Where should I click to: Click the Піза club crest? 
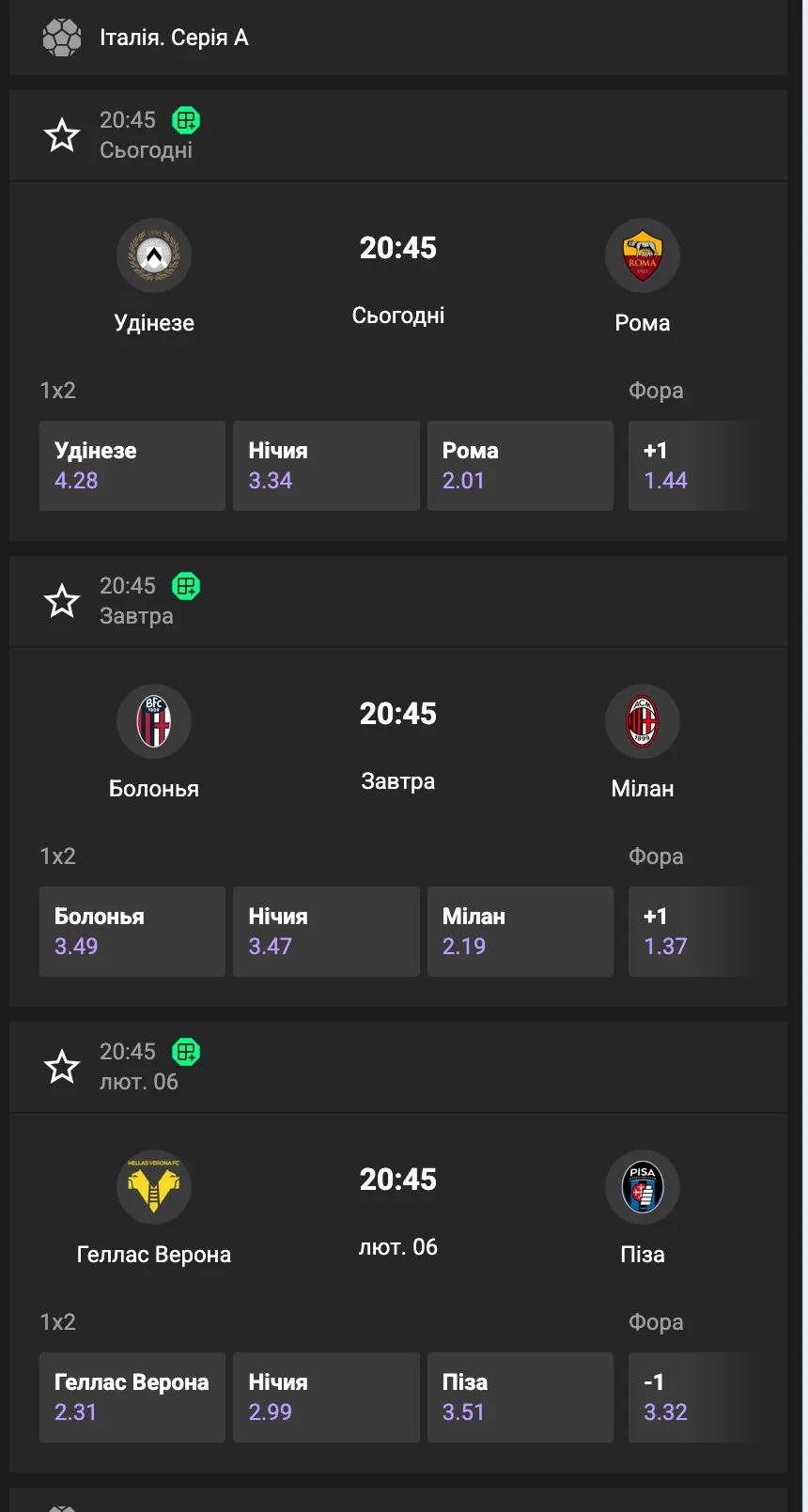(643, 1187)
